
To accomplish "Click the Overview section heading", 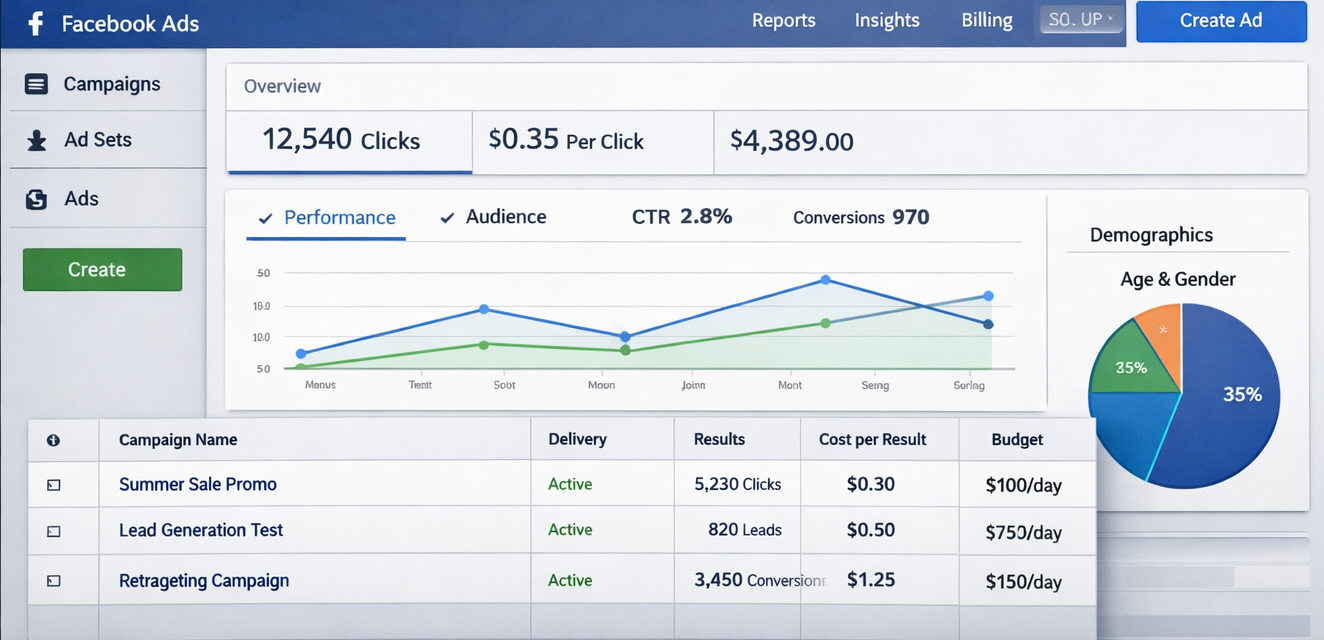I will point(283,86).
